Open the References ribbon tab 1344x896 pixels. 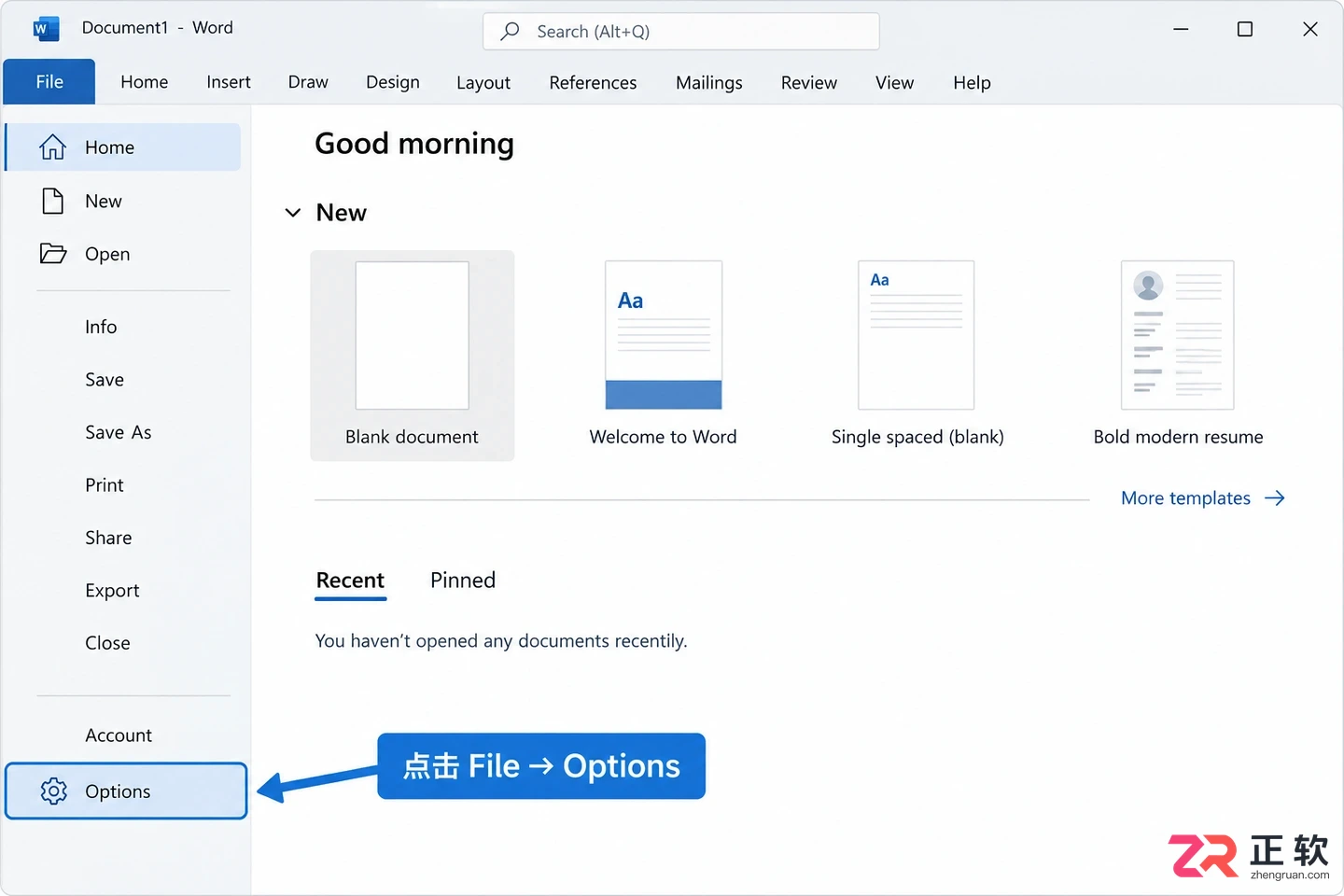point(593,82)
